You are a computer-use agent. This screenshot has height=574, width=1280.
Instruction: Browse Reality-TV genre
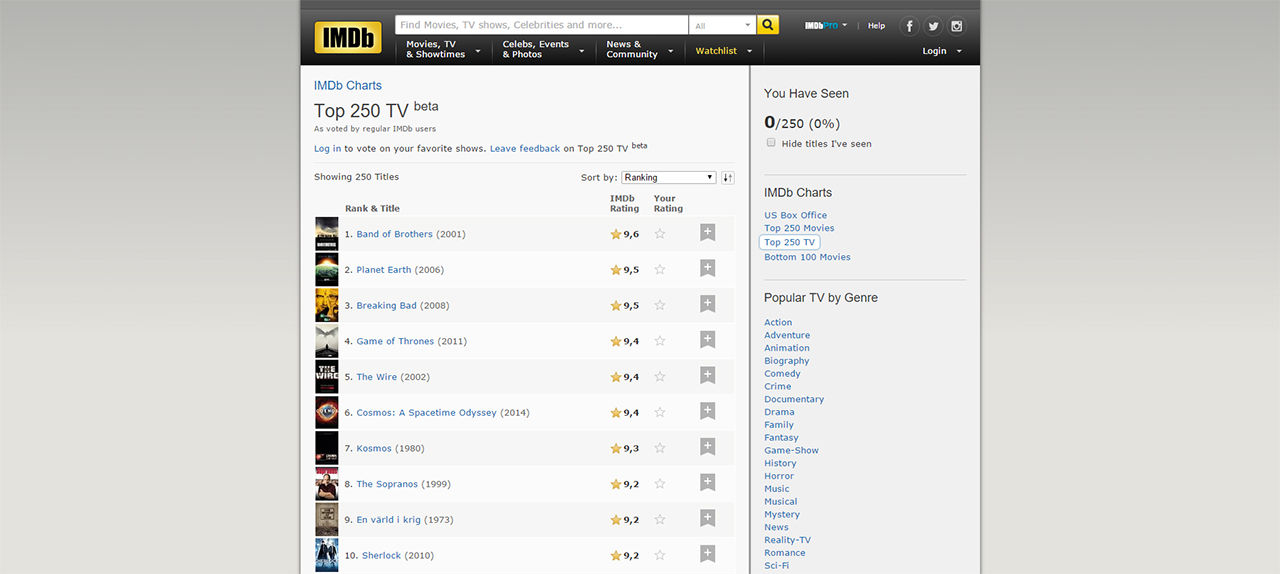point(788,540)
